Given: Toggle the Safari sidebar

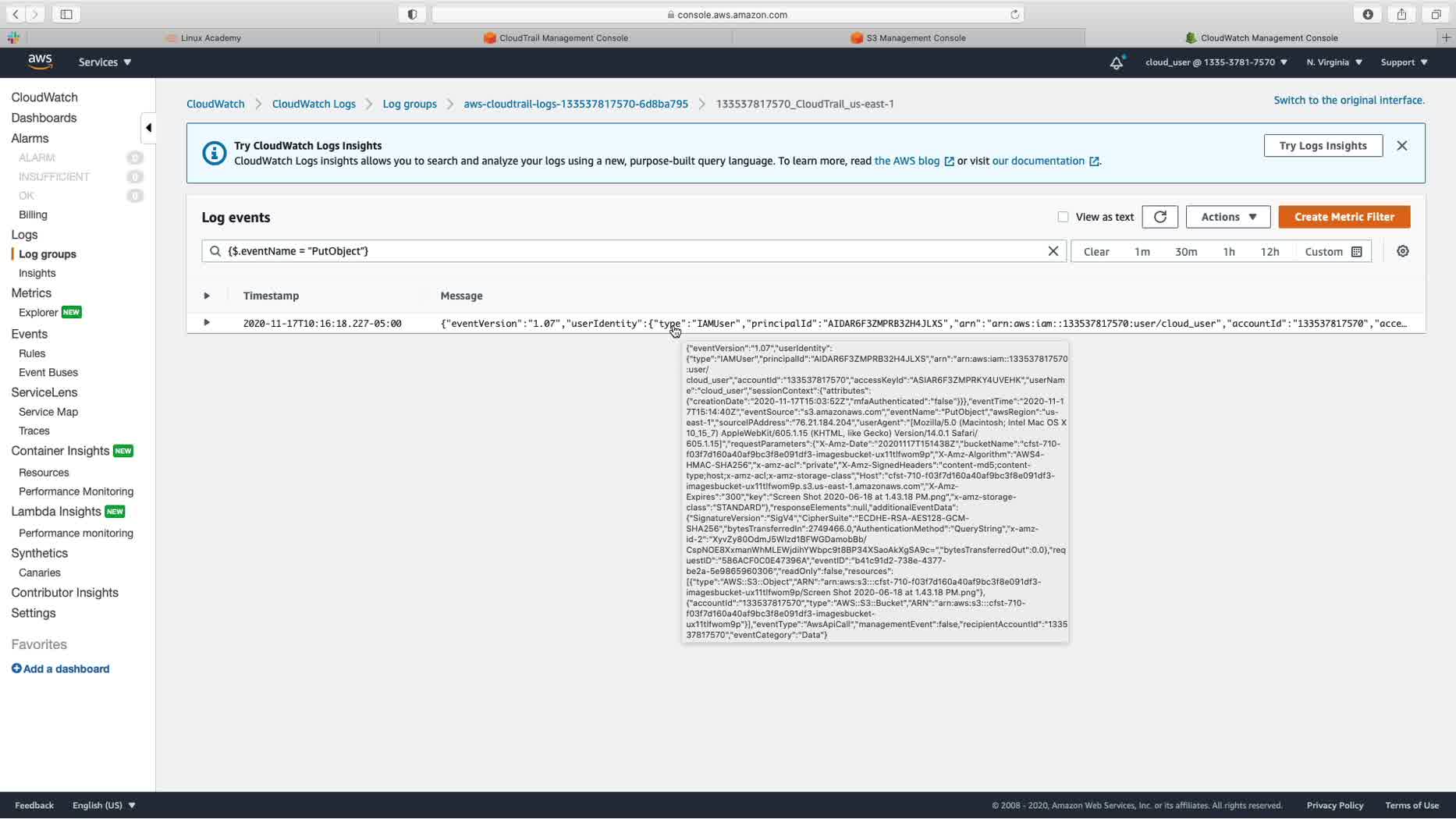Looking at the screenshot, I should [66, 14].
